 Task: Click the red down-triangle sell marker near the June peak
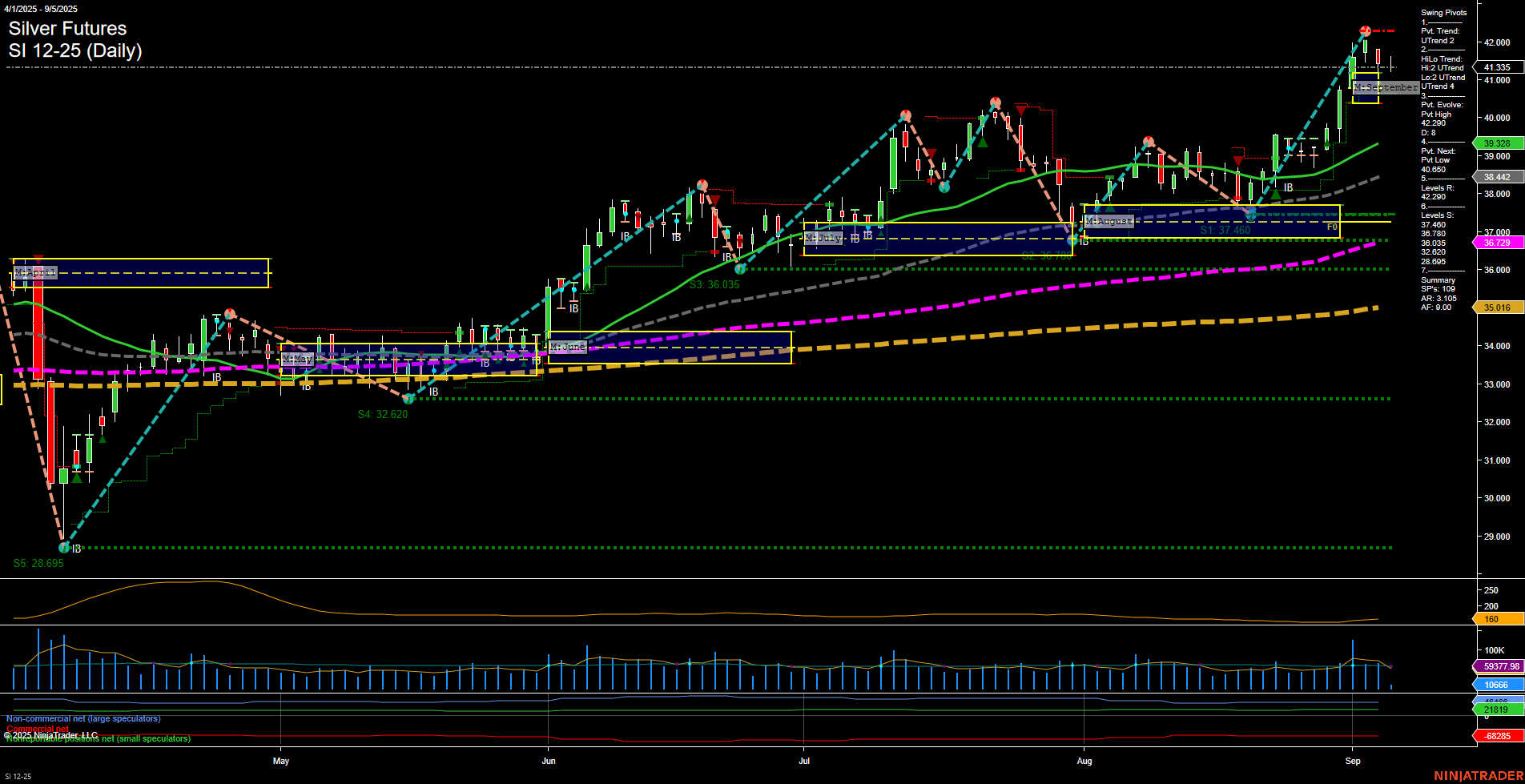pos(715,201)
